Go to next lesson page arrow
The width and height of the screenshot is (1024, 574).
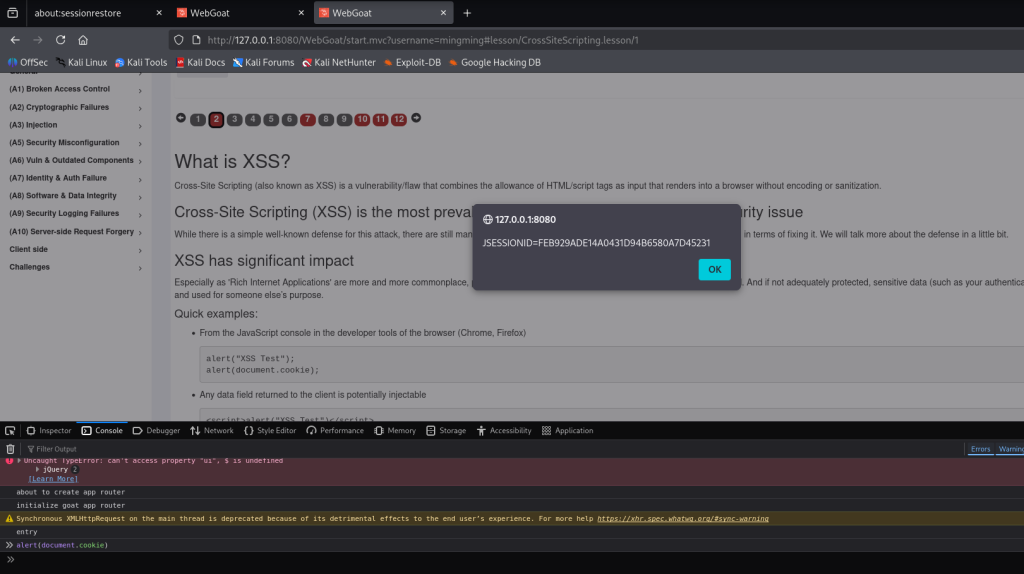pos(416,118)
